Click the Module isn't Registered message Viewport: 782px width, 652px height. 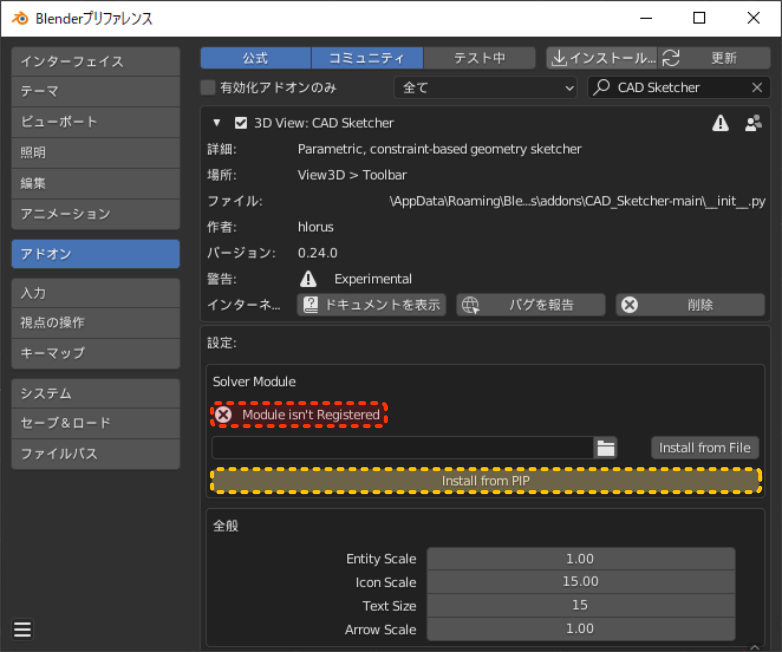click(x=311, y=415)
